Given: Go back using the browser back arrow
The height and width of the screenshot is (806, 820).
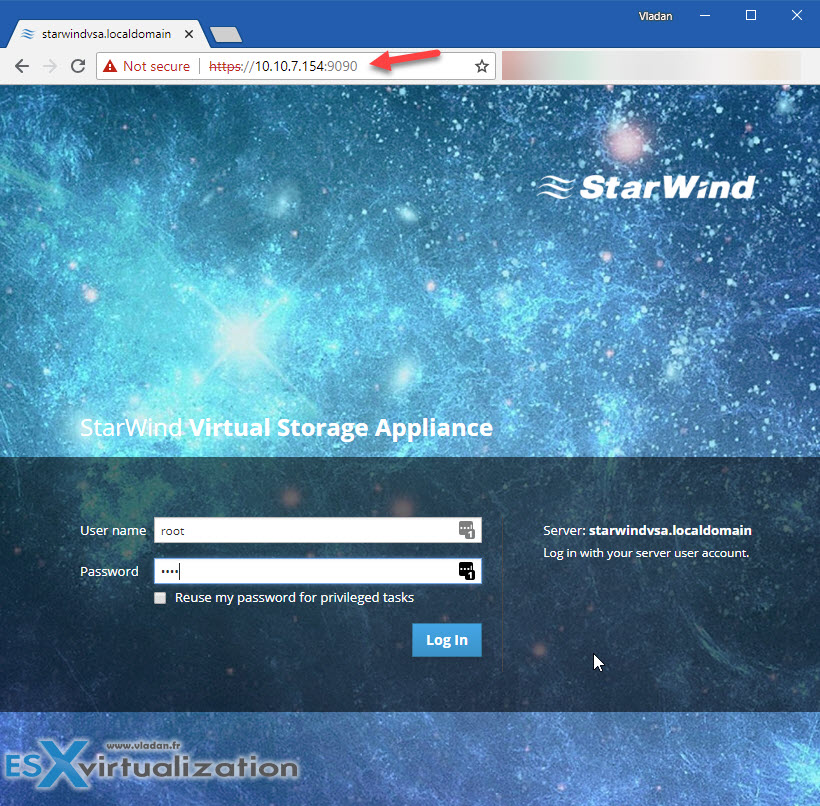Looking at the screenshot, I should click(x=22, y=66).
